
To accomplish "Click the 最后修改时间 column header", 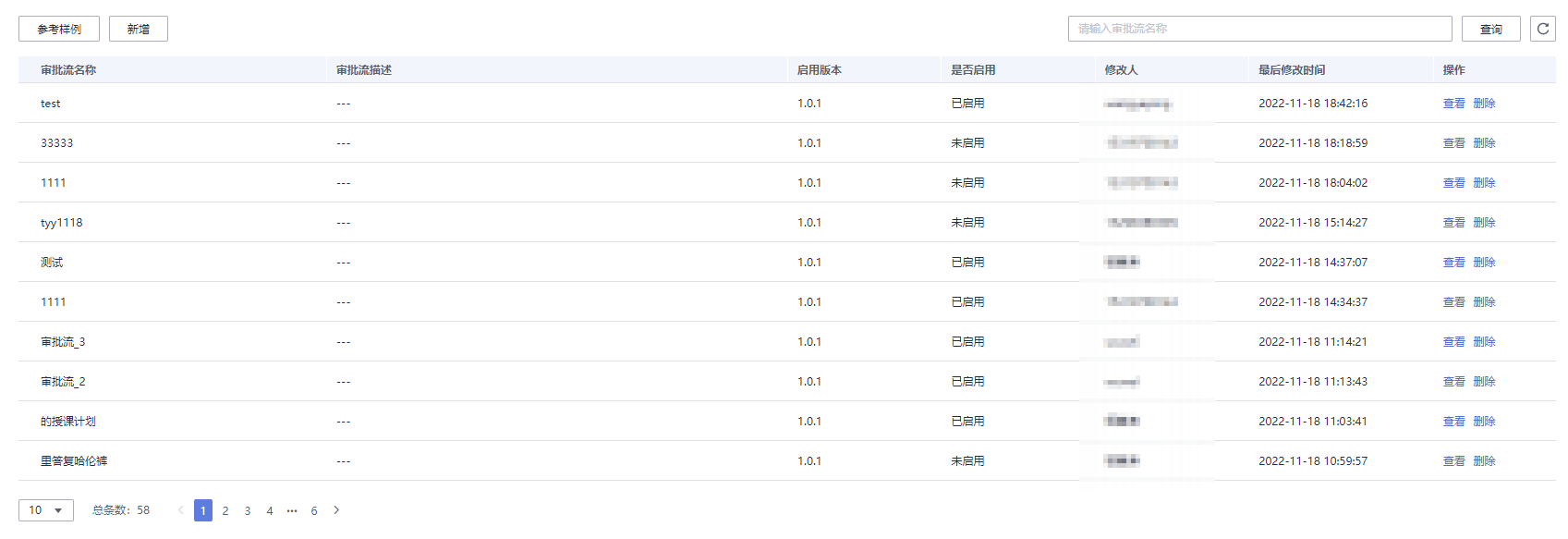I will tap(1292, 70).
